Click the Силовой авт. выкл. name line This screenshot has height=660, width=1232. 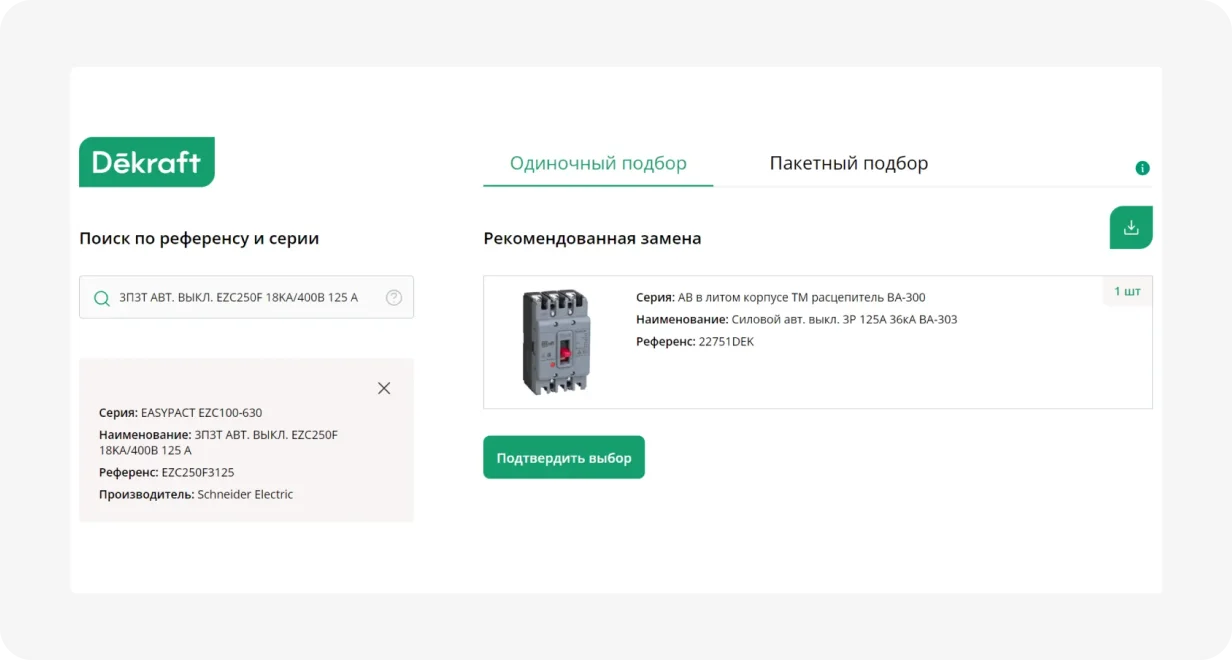click(x=796, y=320)
